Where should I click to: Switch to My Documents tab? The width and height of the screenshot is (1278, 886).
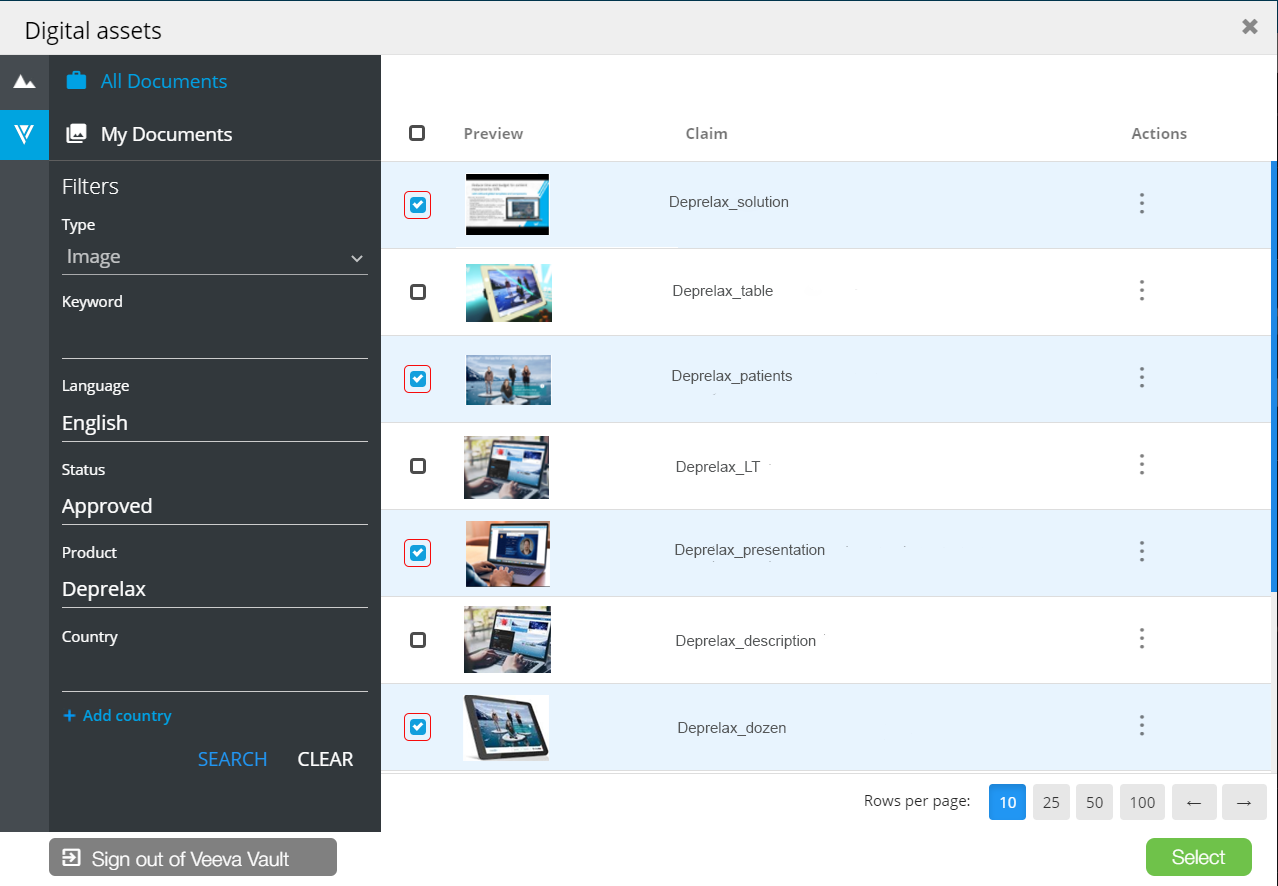tap(166, 135)
